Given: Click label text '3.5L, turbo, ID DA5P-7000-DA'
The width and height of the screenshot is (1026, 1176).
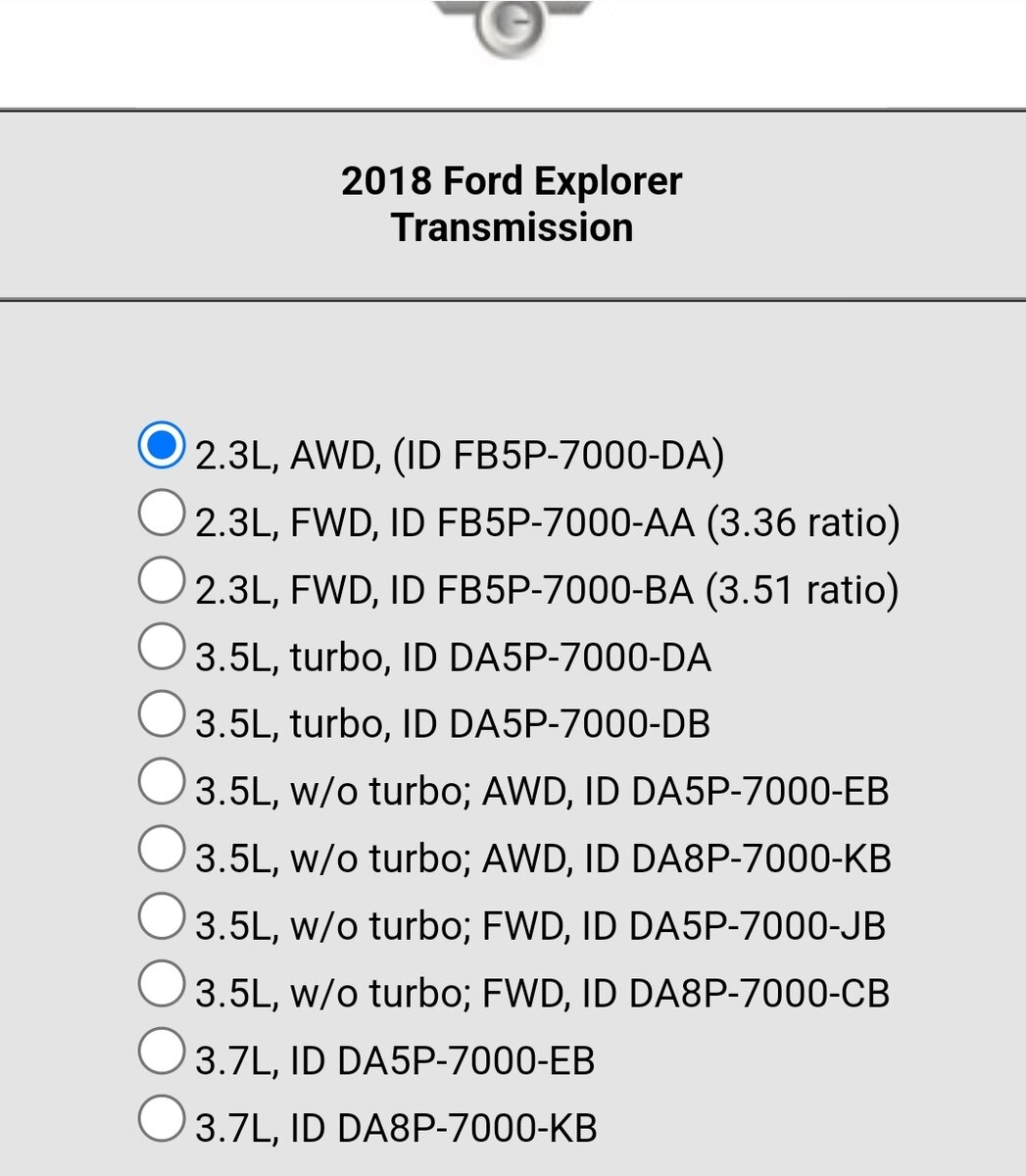Looking at the screenshot, I should [x=453, y=658].
